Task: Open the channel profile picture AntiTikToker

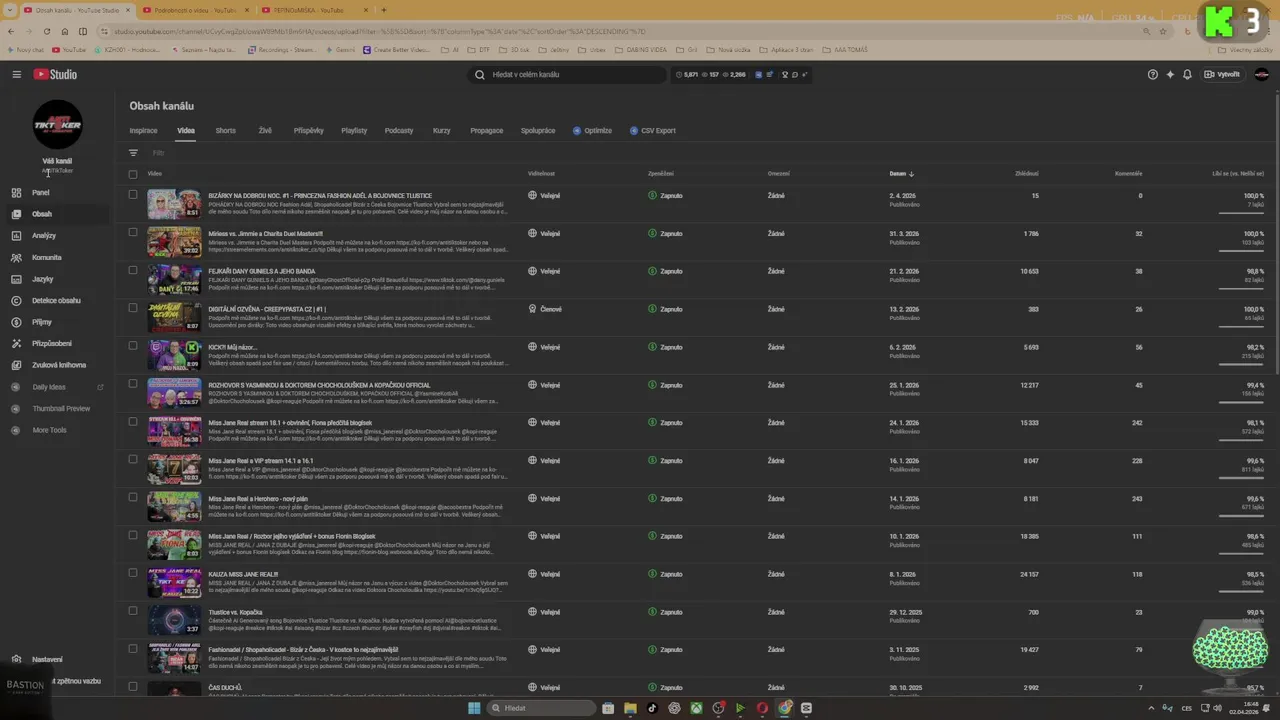Action: click(57, 124)
